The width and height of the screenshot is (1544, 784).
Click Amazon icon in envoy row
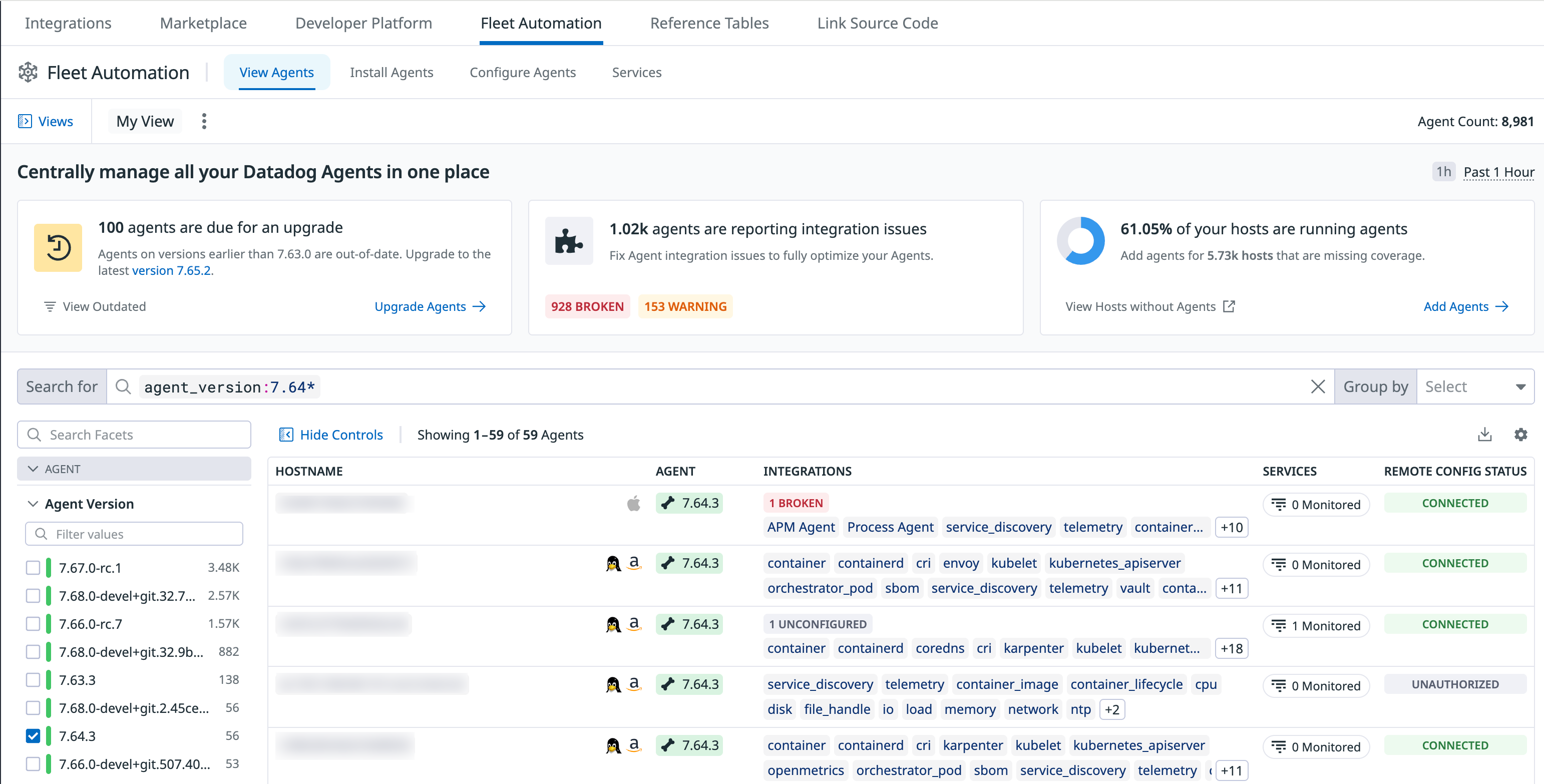tap(634, 563)
